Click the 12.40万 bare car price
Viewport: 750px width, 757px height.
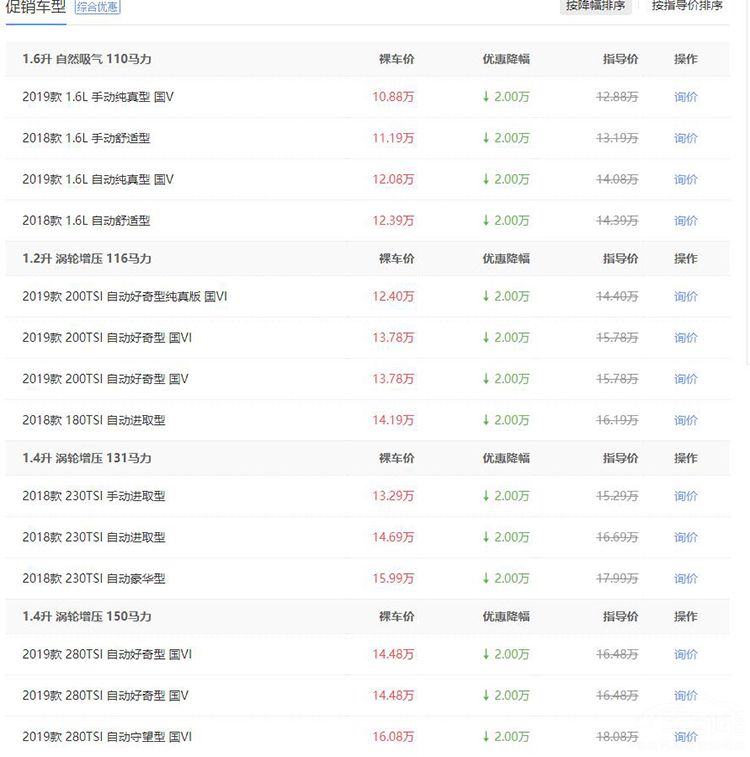click(x=393, y=296)
